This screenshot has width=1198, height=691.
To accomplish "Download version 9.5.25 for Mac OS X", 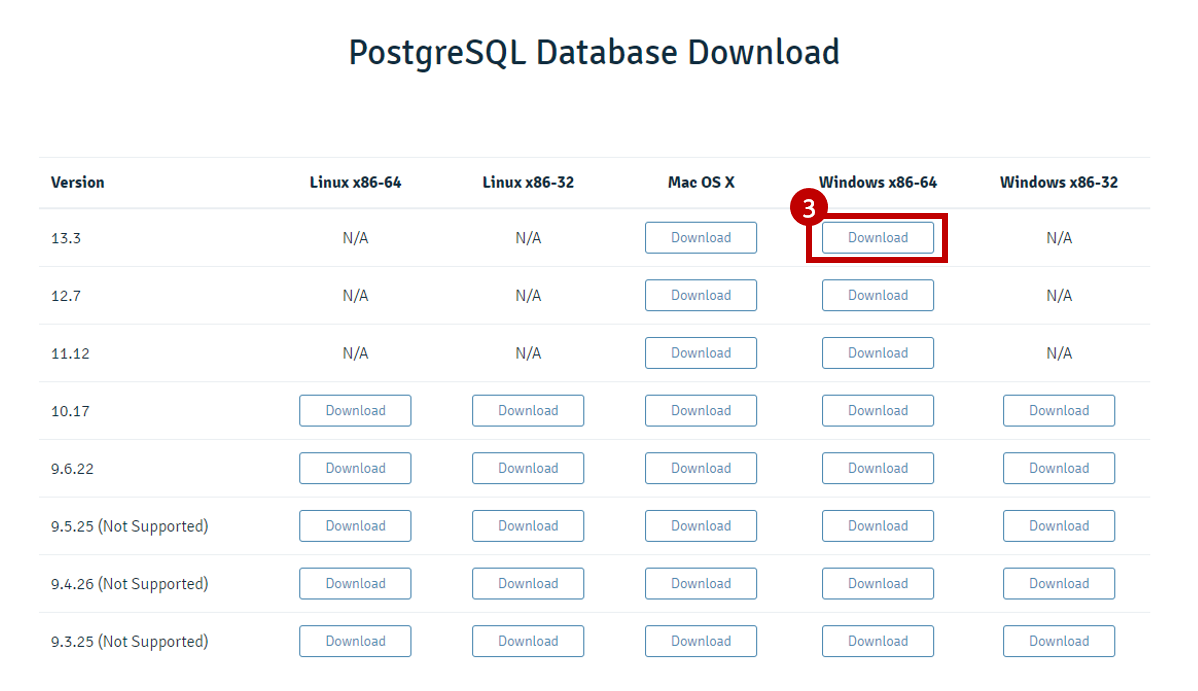I will point(701,526).
